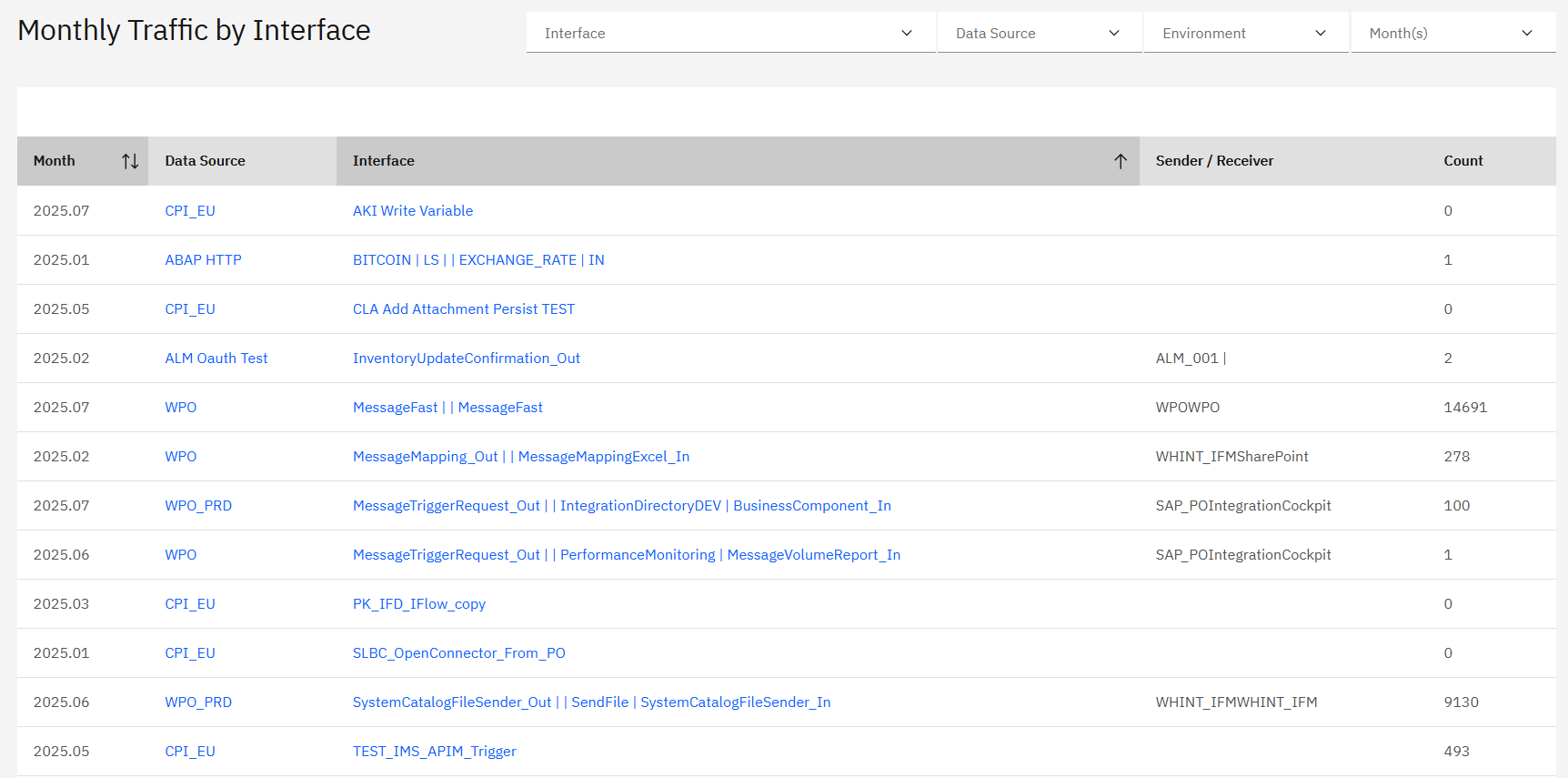Click WPO_PRD in the SystemCatalogFileSender row
Viewport: 1568px width, 778px height.
pos(198,702)
